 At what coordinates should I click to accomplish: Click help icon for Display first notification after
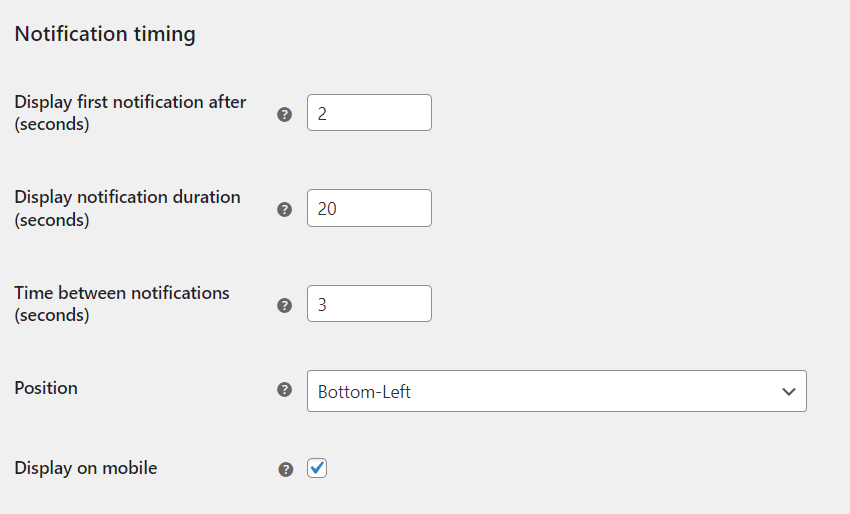tap(284, 114)
